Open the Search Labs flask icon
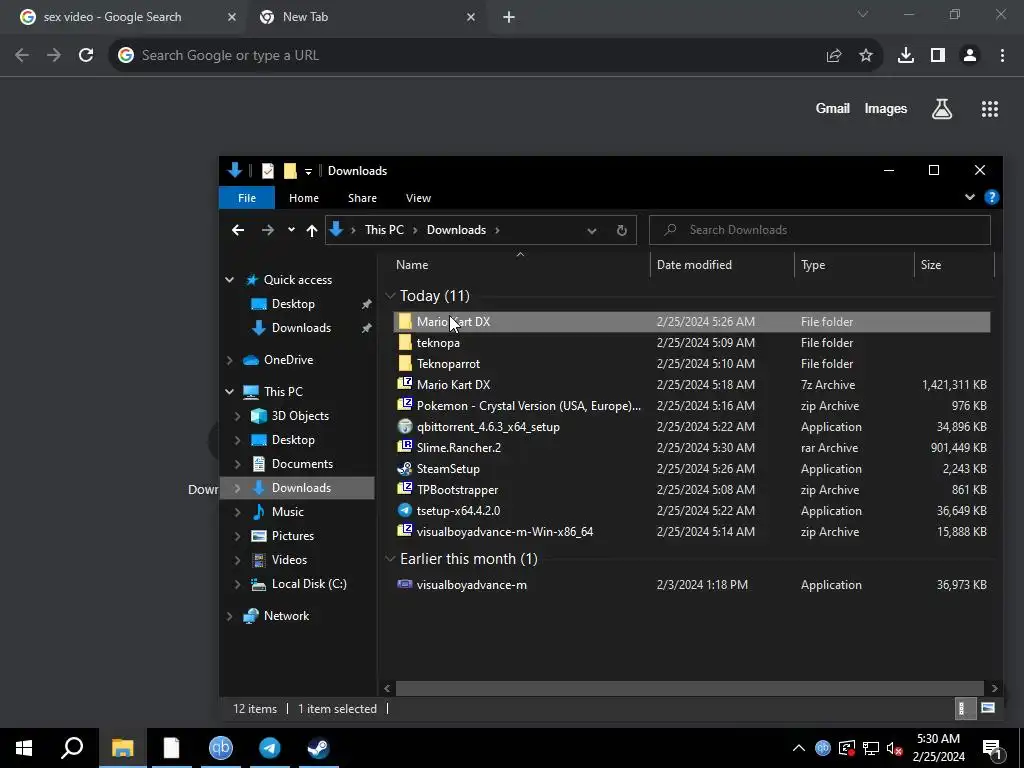Viewport: 1024px width, 768px height. pos(942,109)
